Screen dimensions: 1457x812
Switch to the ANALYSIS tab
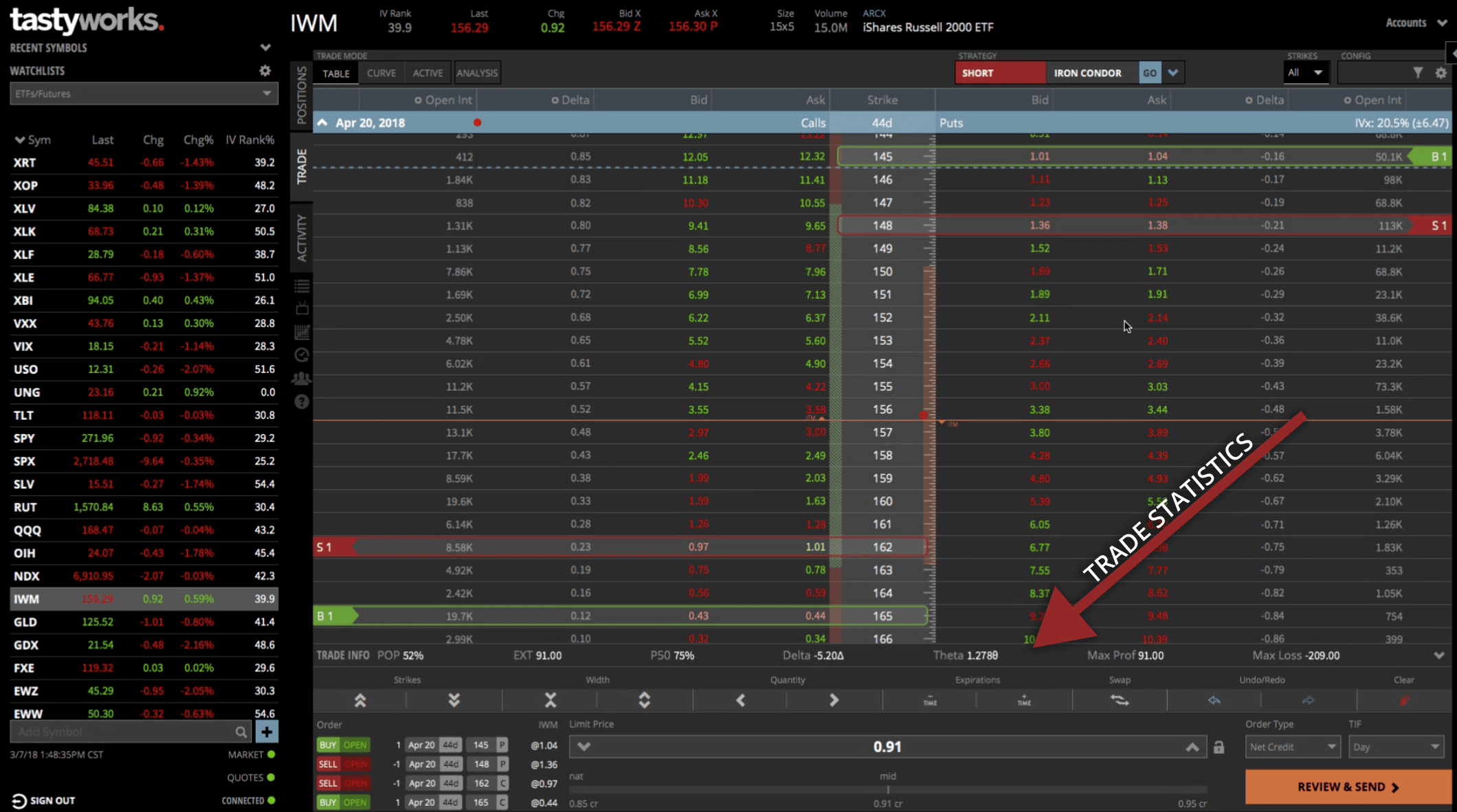477,74
